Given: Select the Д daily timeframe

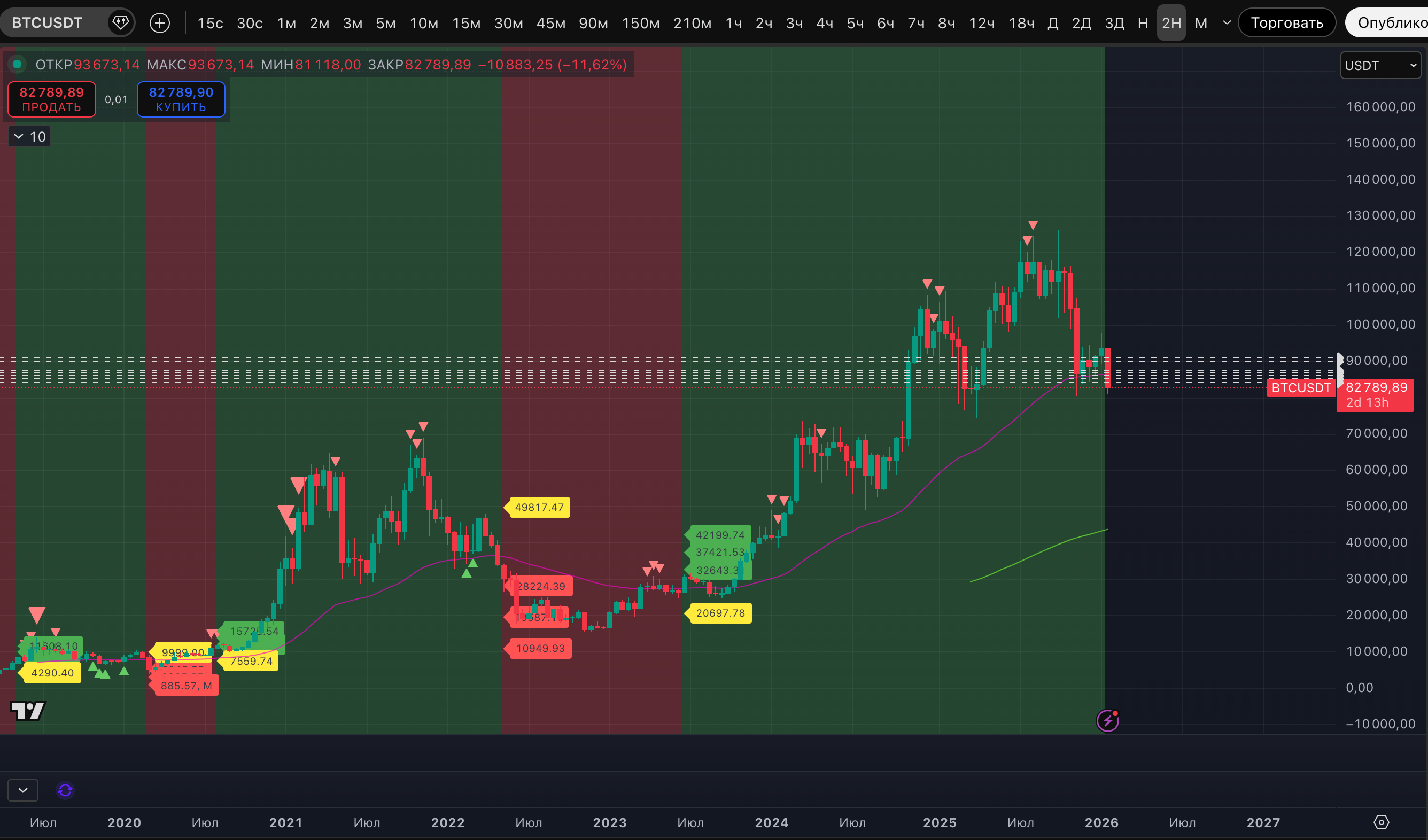Looking at the screenshot, I should 1052,22.
